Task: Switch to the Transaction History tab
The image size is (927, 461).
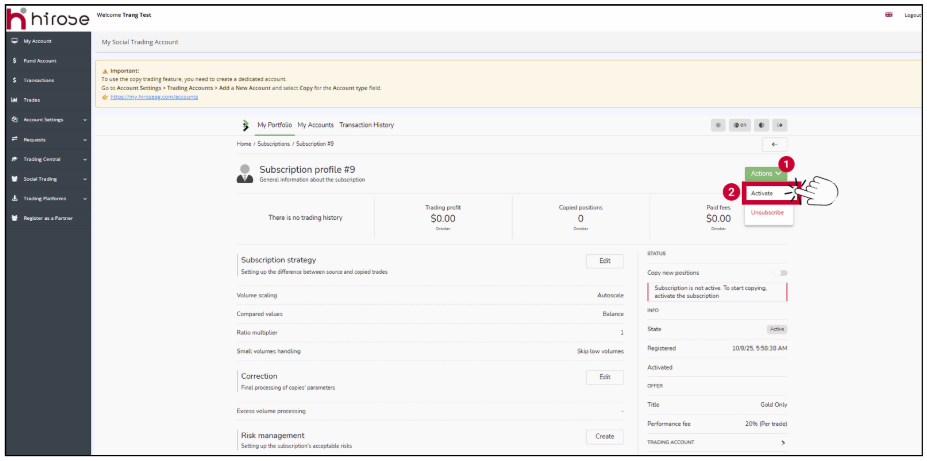Action: click(x=366, y=125)
